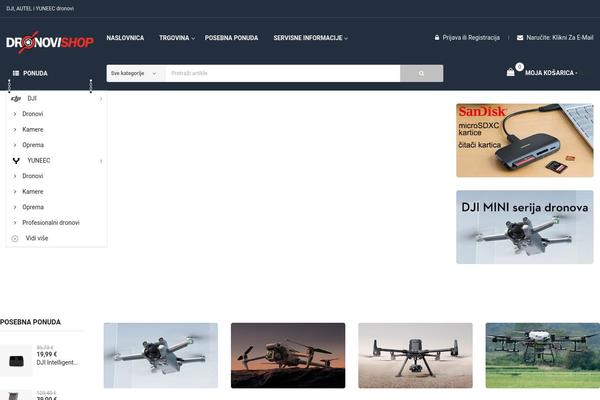Viewport: 600px width, 400px height.
Task: Select Kamere under DJI
Action: click(33, 129)
